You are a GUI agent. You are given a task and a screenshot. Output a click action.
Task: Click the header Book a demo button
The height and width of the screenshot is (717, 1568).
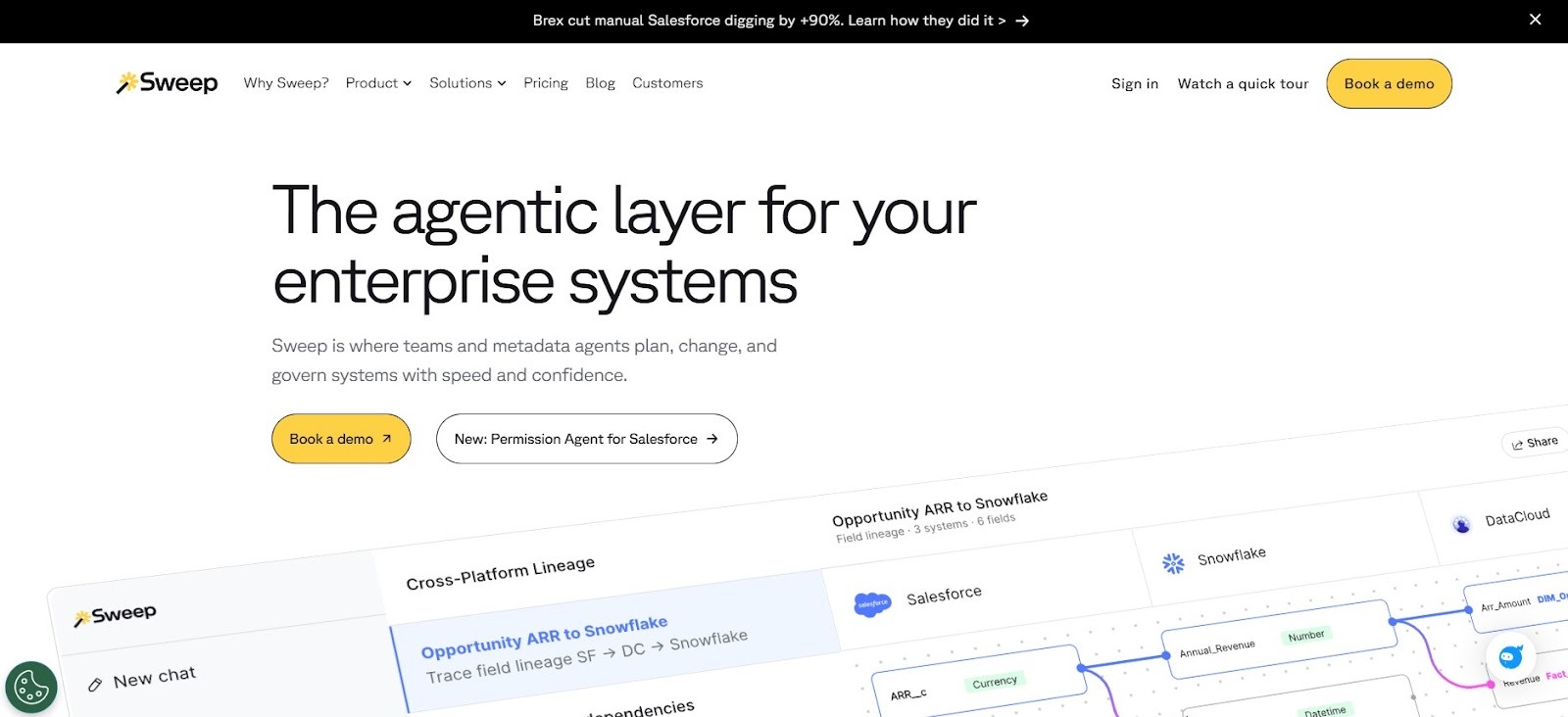pyautogui.click(x=1389, y=84)
